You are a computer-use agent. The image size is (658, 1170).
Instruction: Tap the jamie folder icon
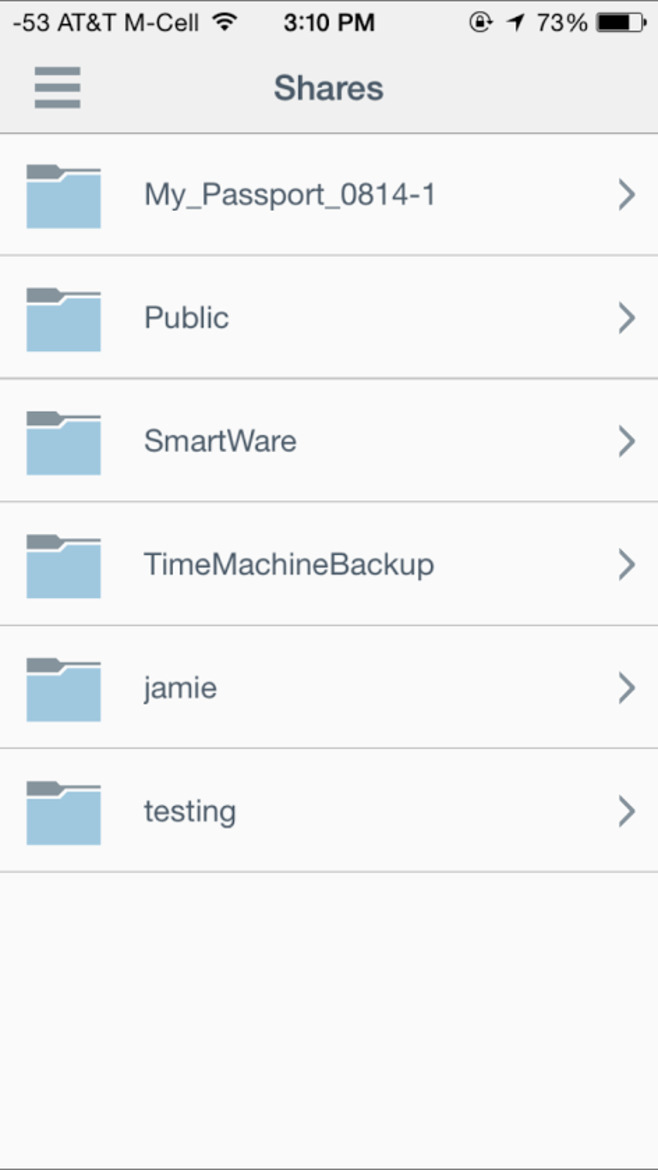63,689
